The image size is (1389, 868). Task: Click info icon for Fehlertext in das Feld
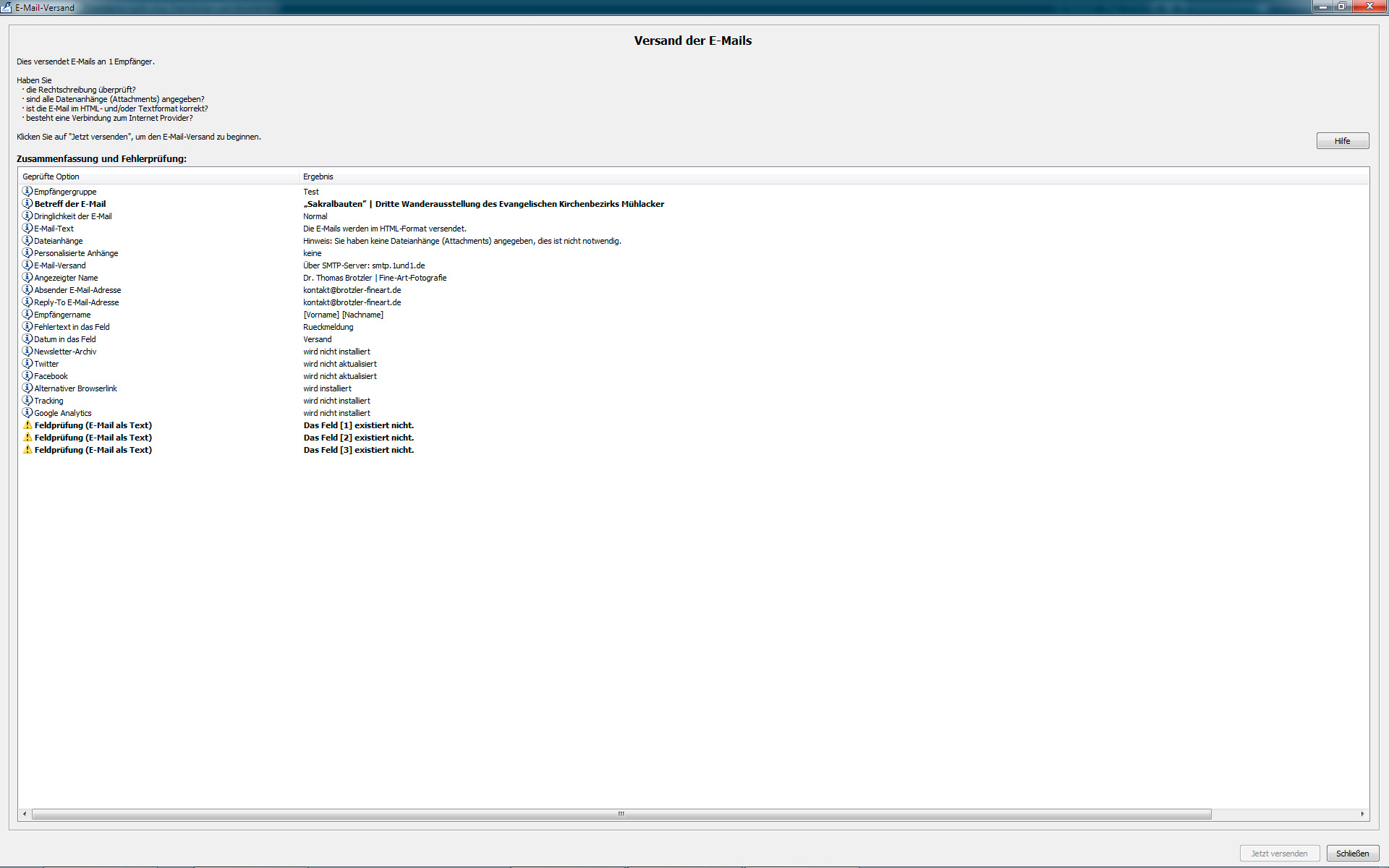pos(27,327)
